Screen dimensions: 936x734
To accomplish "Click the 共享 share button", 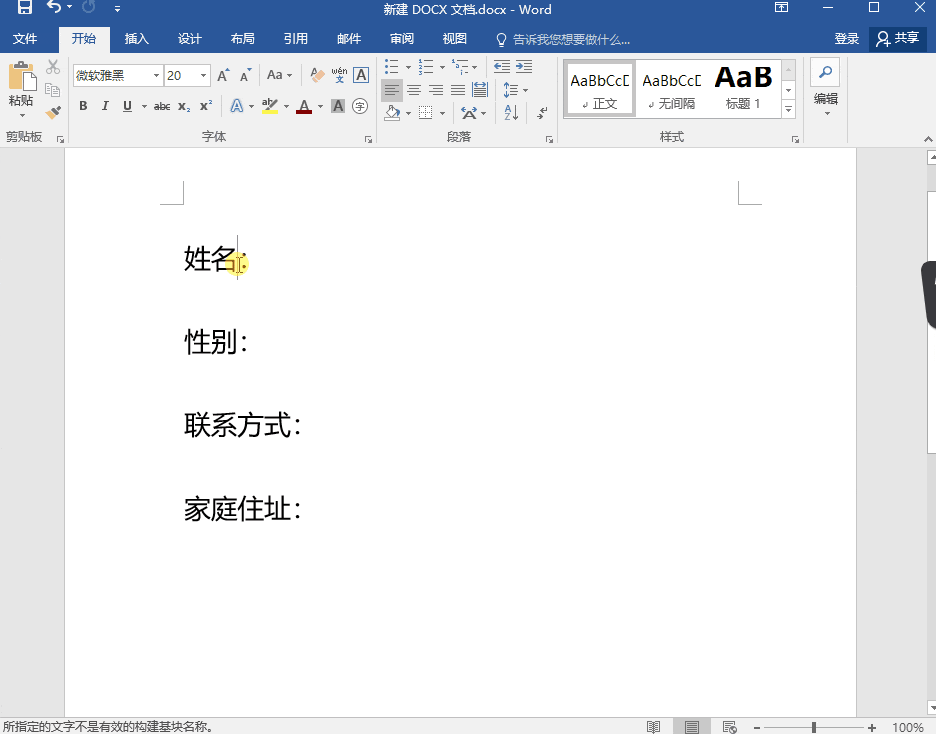I will 897,38.
